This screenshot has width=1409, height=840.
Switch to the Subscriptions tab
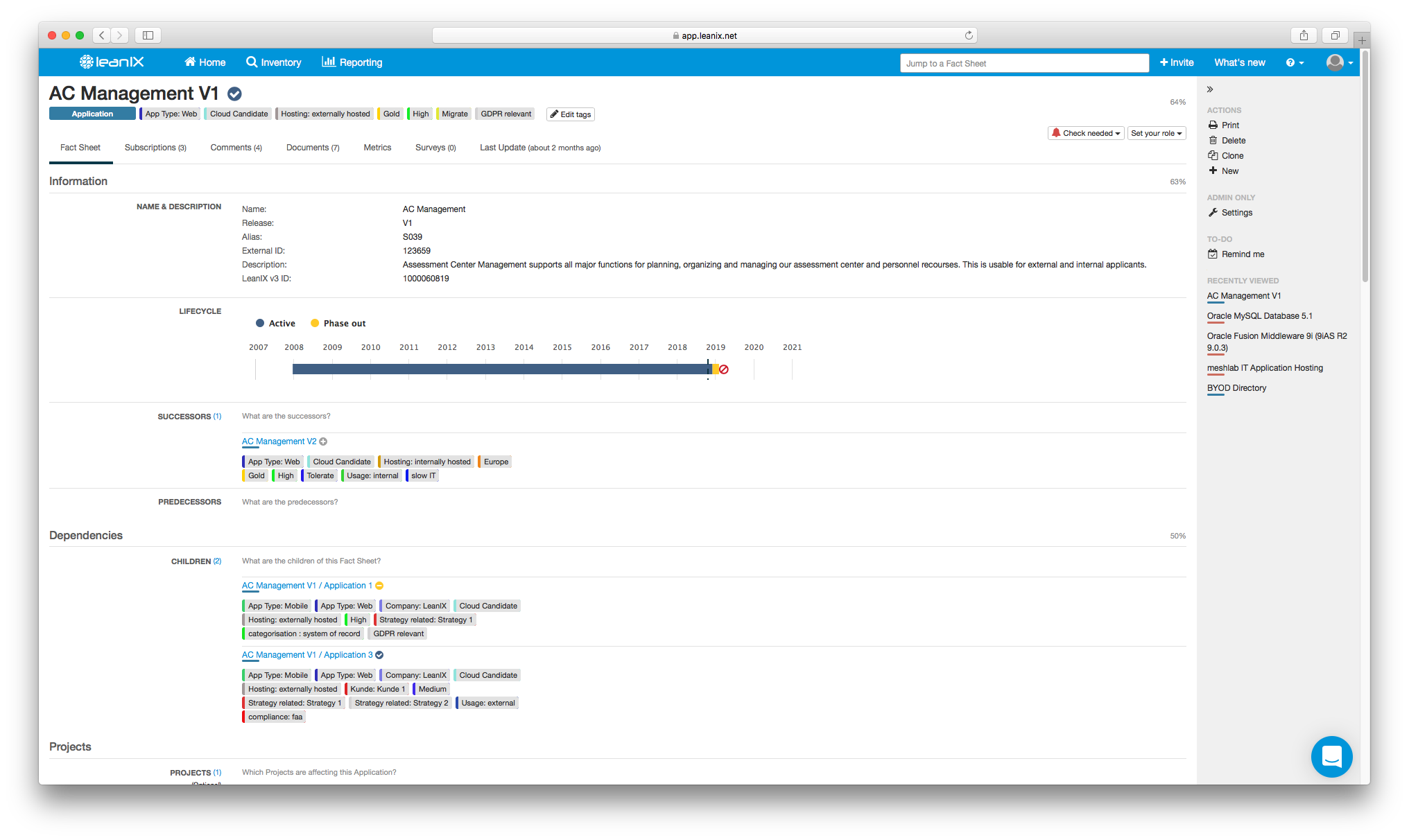(155, 148)
